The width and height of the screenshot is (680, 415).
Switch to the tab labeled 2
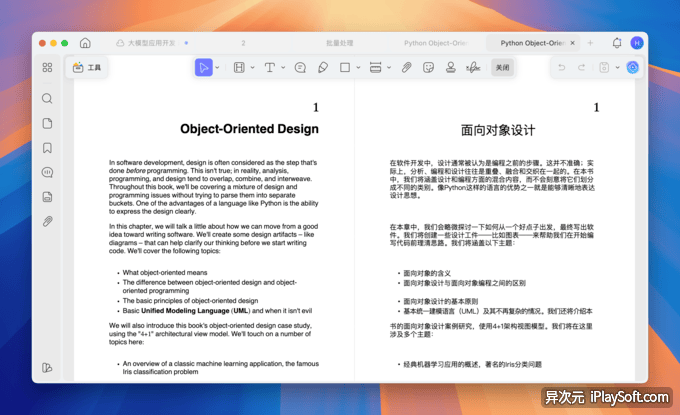243,43
